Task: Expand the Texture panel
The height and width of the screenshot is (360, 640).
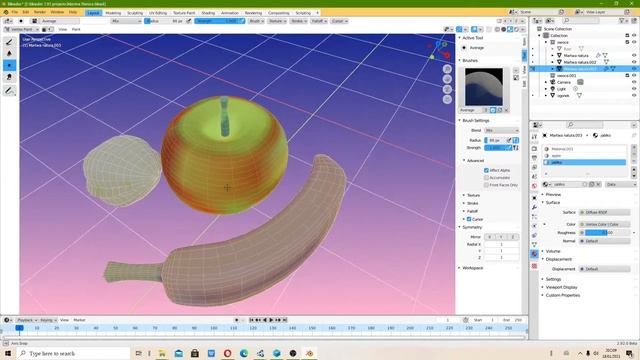Action: [473, 196]
